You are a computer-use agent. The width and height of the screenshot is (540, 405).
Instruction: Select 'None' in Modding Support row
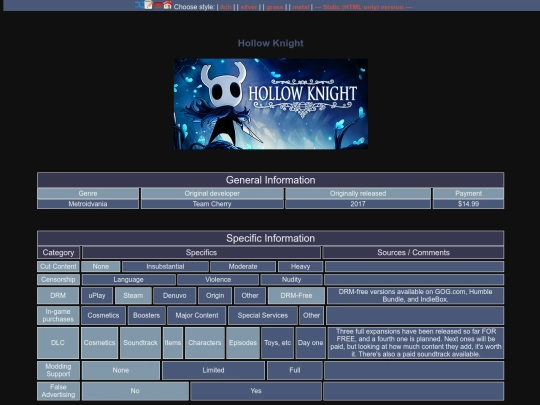(x=121, y=370)
